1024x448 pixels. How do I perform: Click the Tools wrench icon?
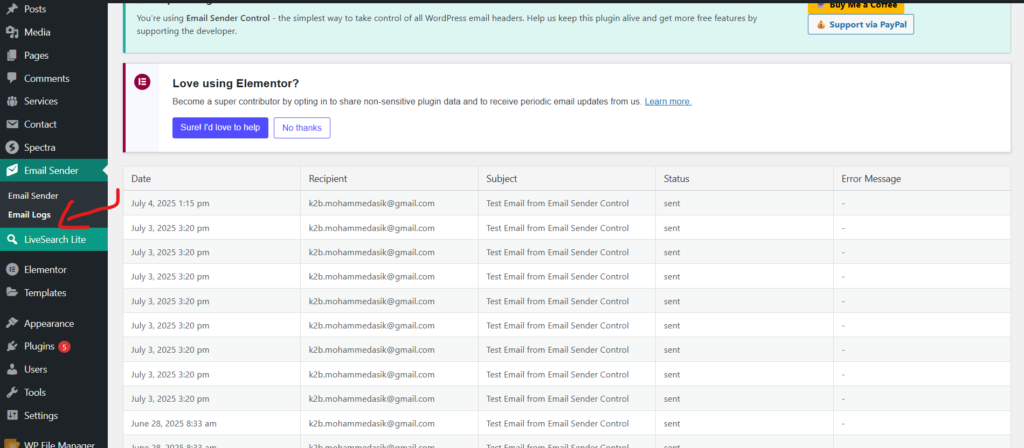coord(12,392)
